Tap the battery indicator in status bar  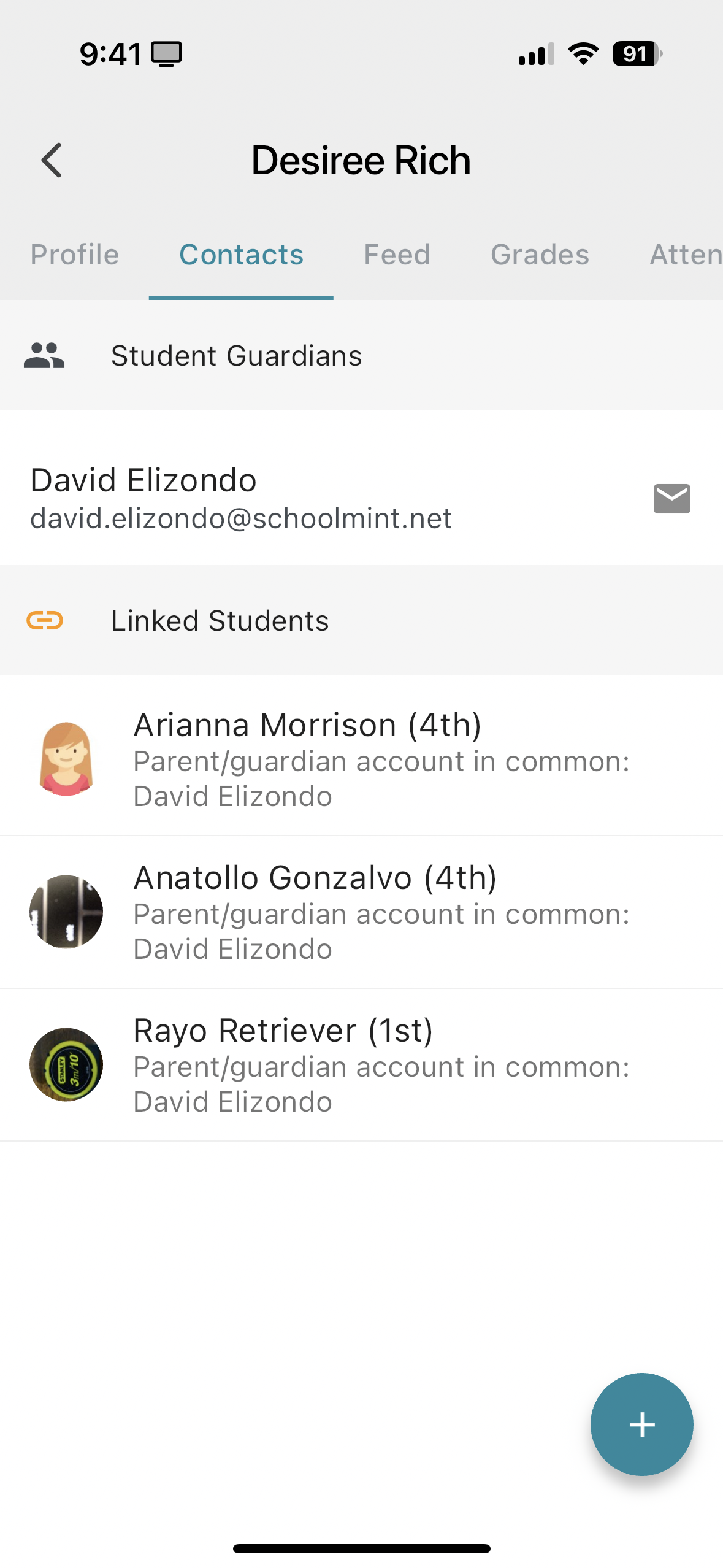(637, 54)
